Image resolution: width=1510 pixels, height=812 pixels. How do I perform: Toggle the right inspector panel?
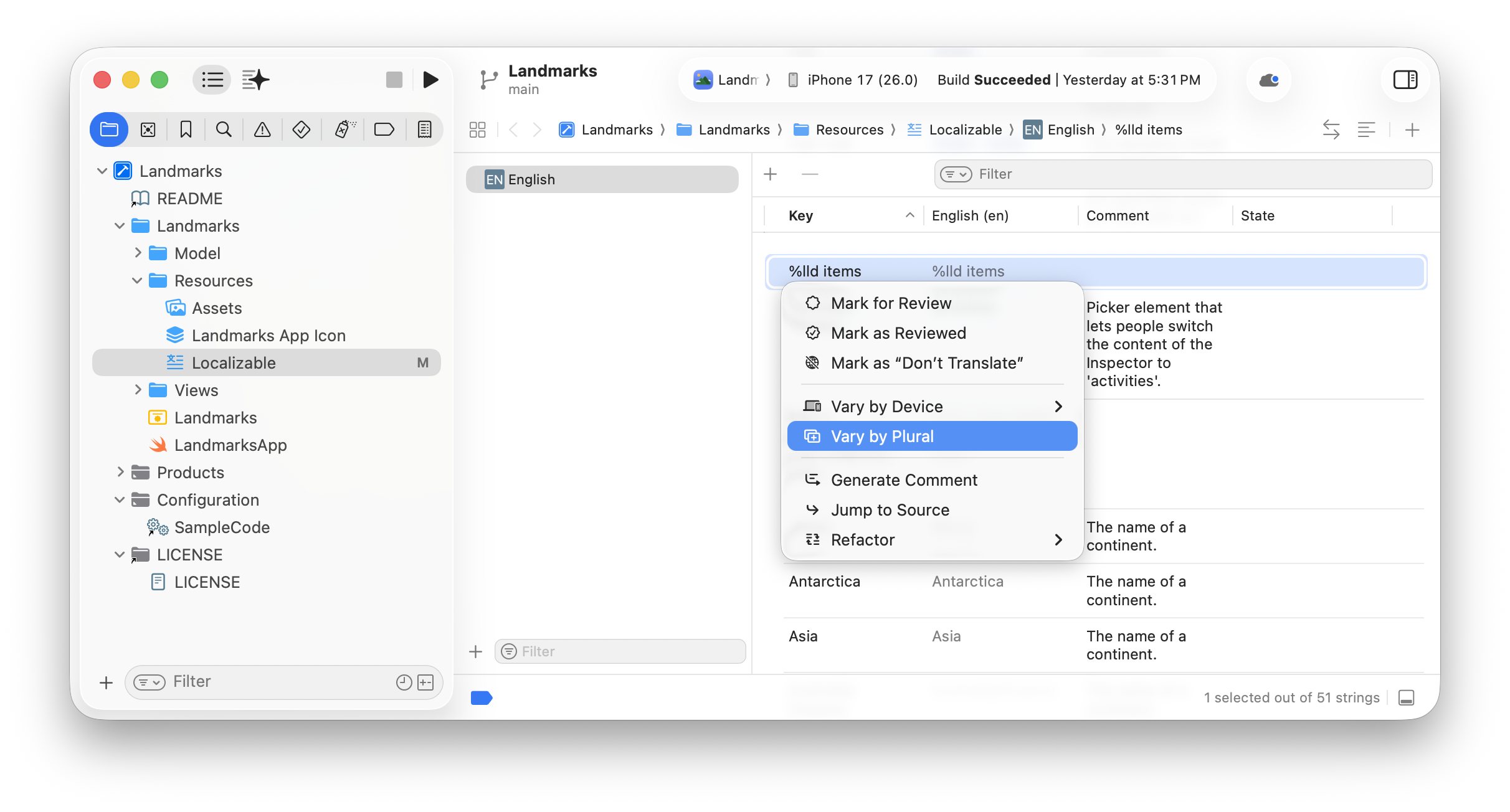[1405, 80]
